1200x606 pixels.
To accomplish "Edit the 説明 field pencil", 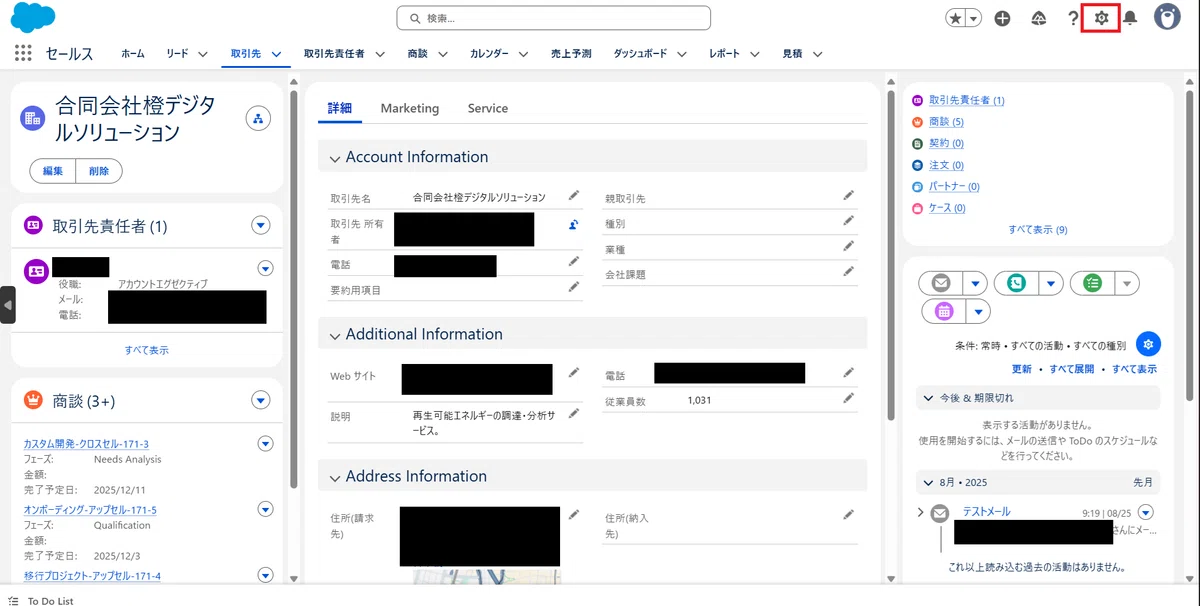I will (574, 412).
